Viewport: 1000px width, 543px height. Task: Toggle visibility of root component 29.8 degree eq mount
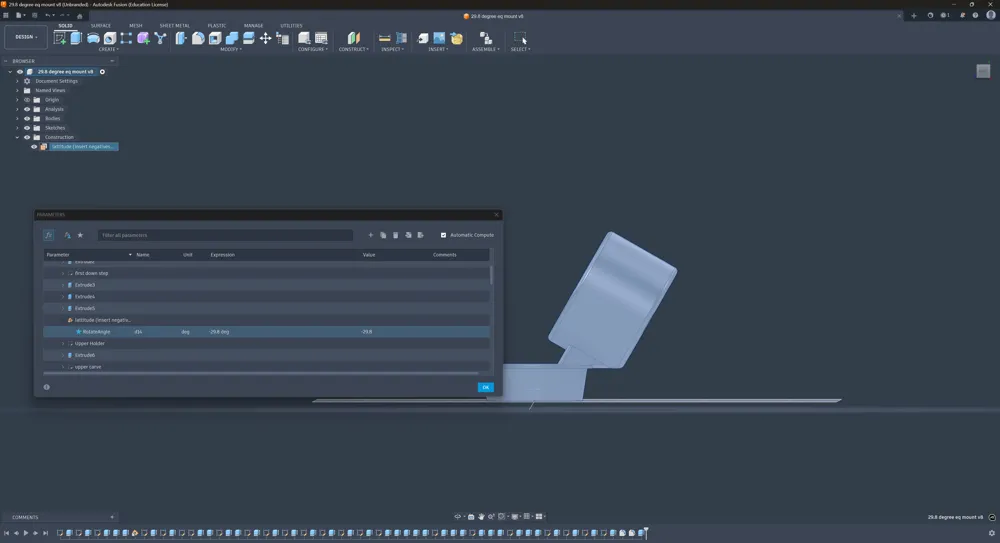click(x=20, y=71)
